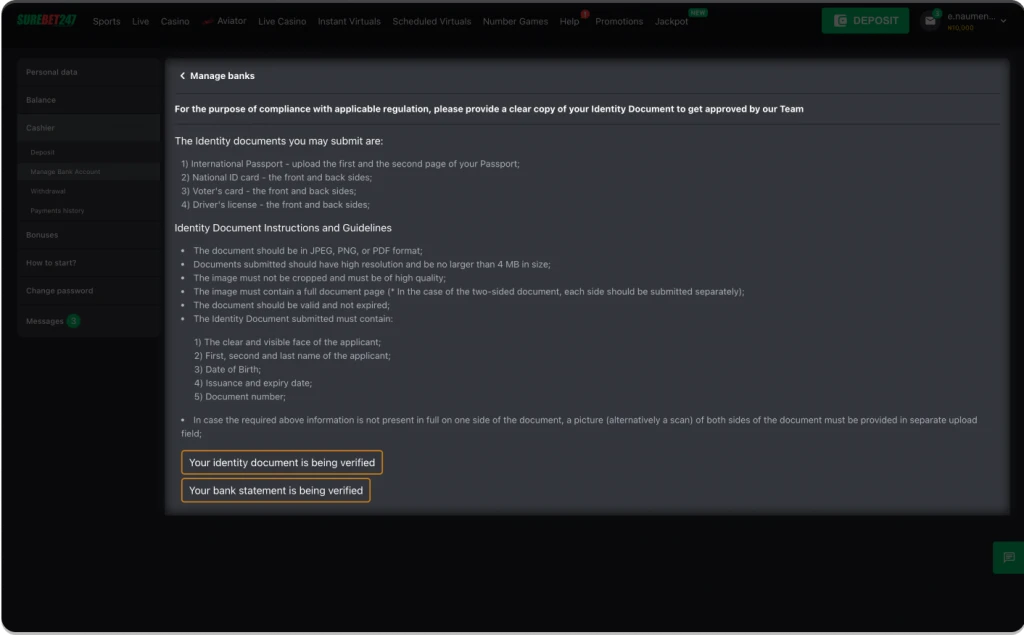Screen dimensions: 1024x635
Task: Open Withdrawal under Cashier
Action: pos(48,191)
